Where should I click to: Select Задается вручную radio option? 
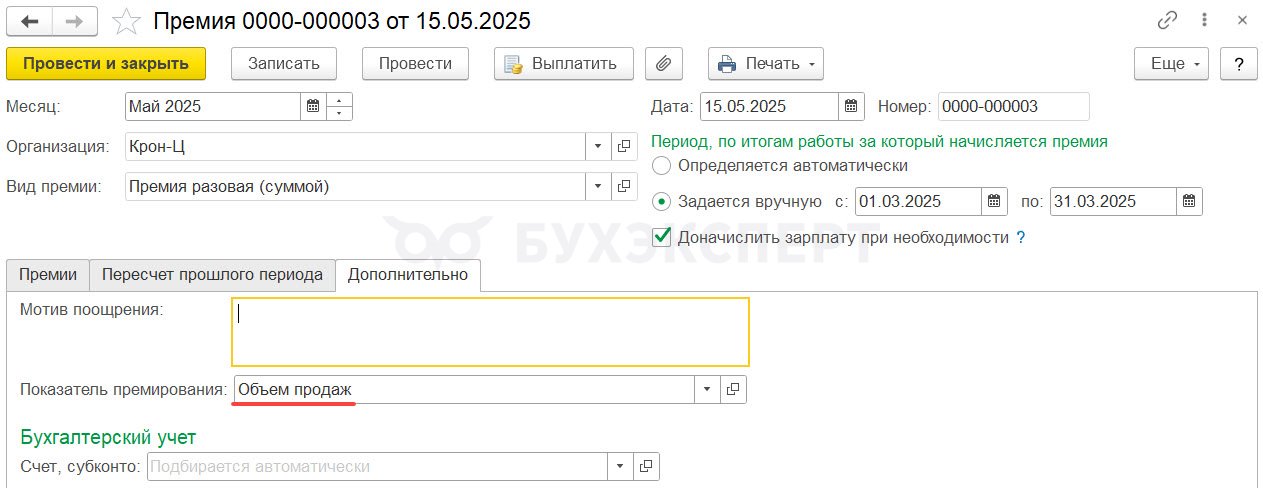pyautogui.click(x=661, y=201)
